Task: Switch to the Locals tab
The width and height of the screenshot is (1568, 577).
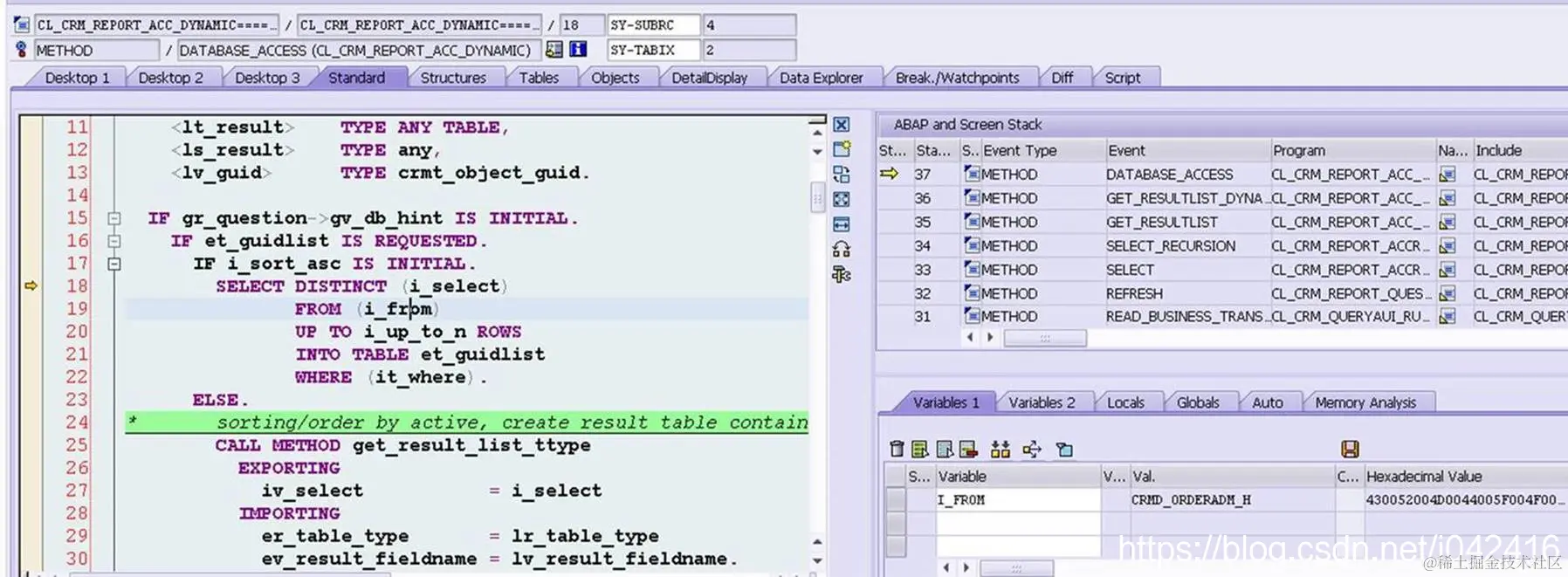Action: coord(1125,402)
